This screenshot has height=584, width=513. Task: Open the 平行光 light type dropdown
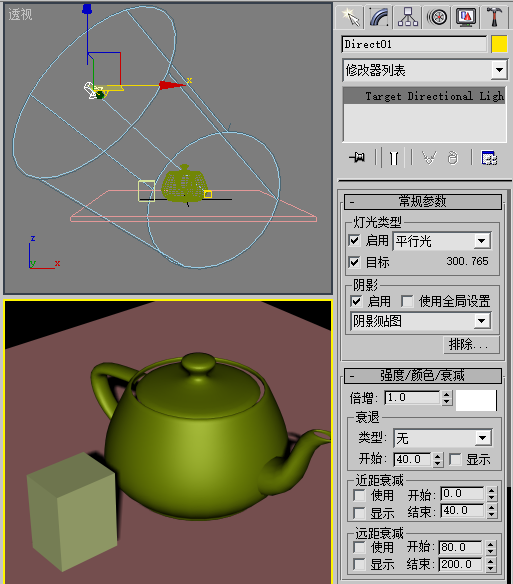tap(442, 241)
